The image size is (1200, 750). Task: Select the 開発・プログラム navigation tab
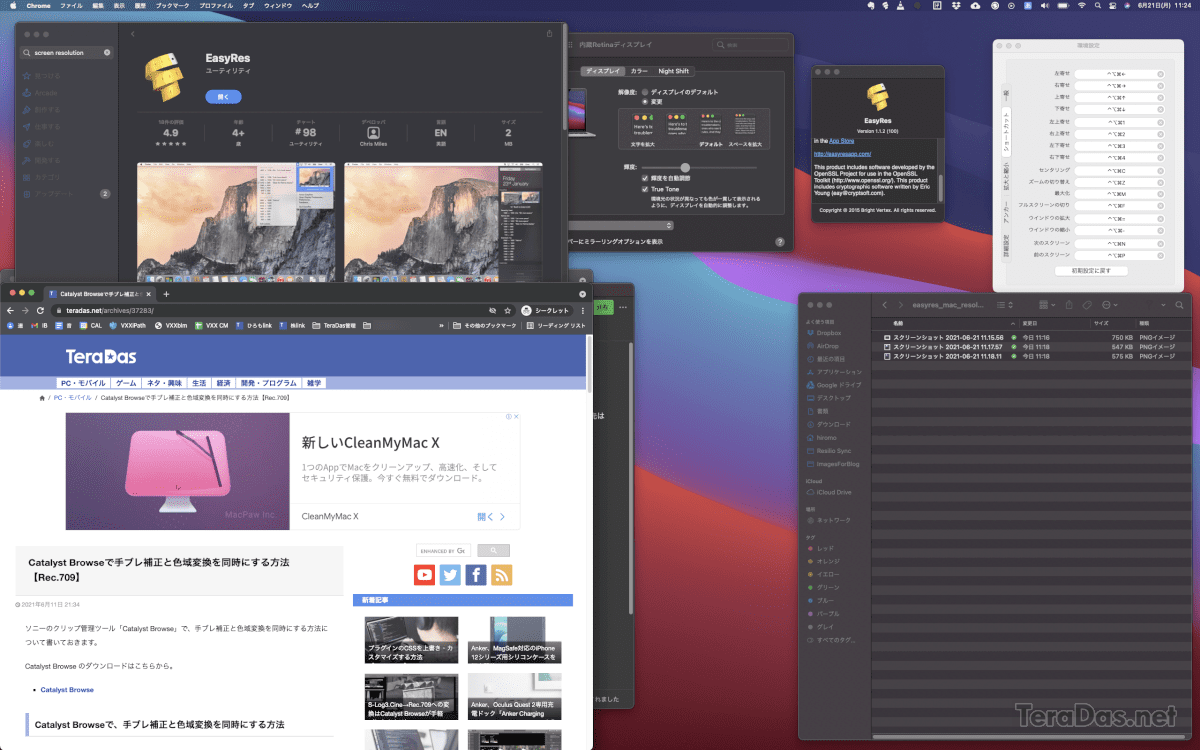[x=268, y=383]
